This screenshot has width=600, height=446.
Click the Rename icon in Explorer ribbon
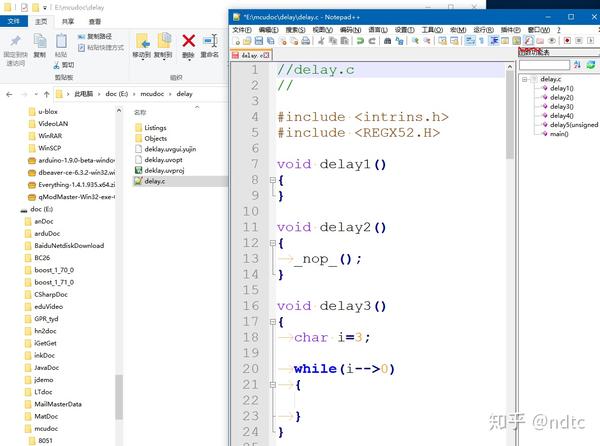point(210,41)
